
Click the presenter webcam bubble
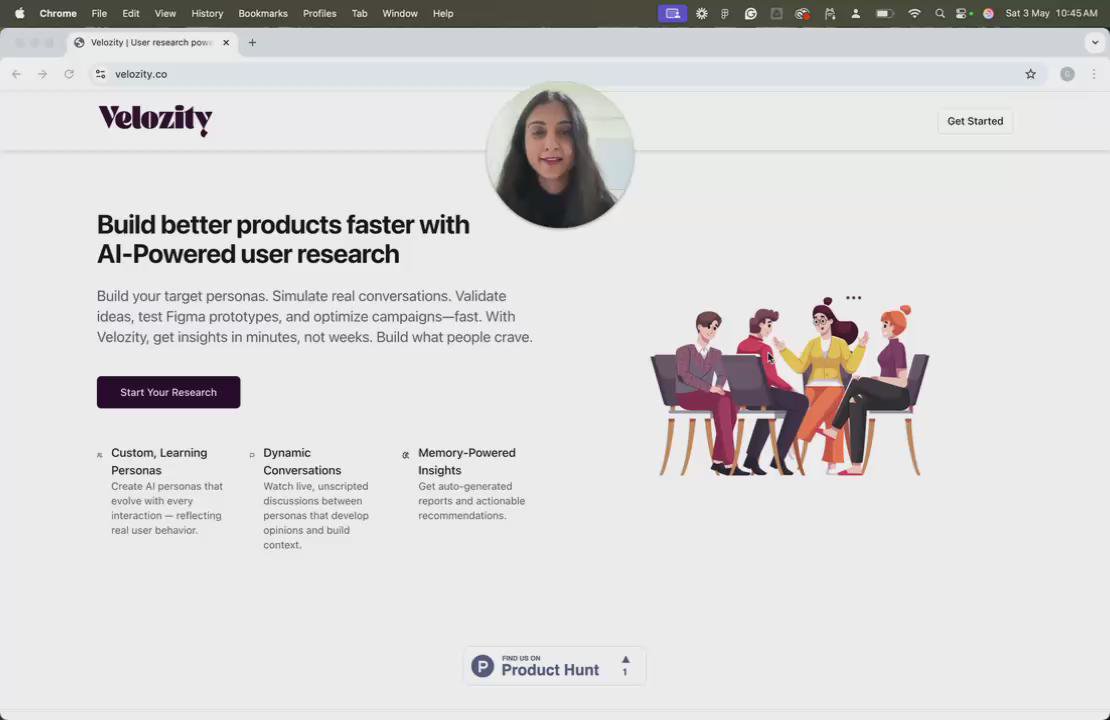(560, 154)
